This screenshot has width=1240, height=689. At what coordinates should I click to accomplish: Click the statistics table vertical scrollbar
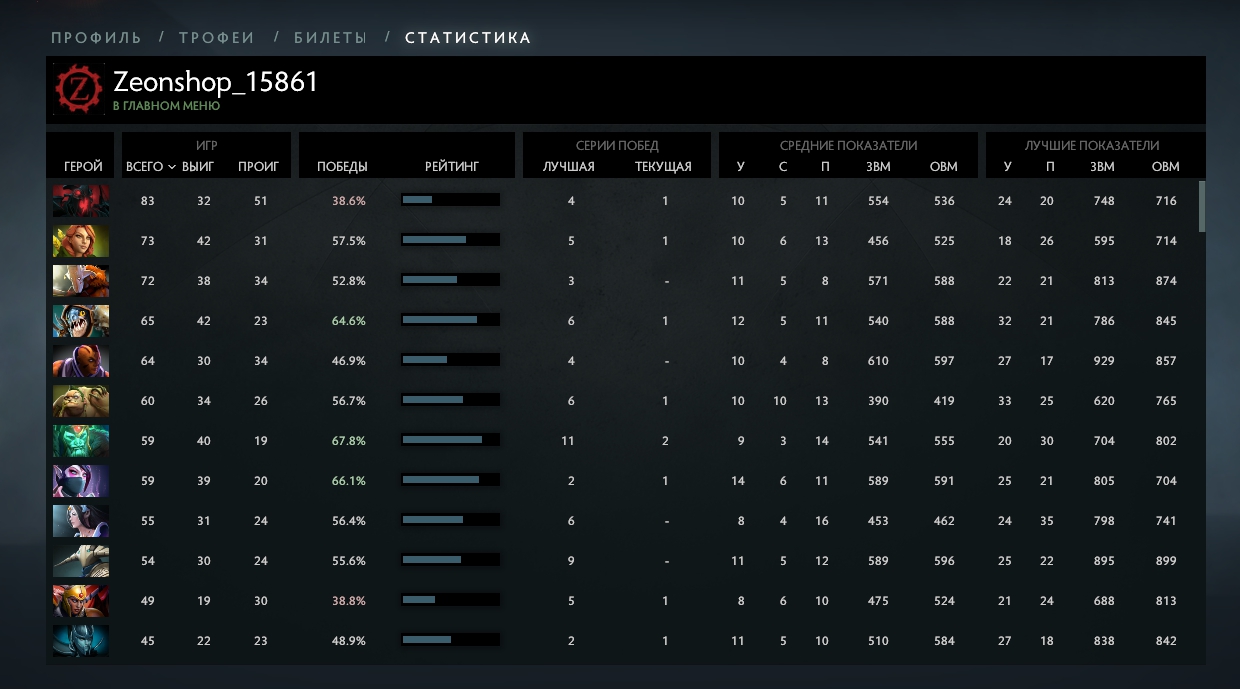[1201, 206]
